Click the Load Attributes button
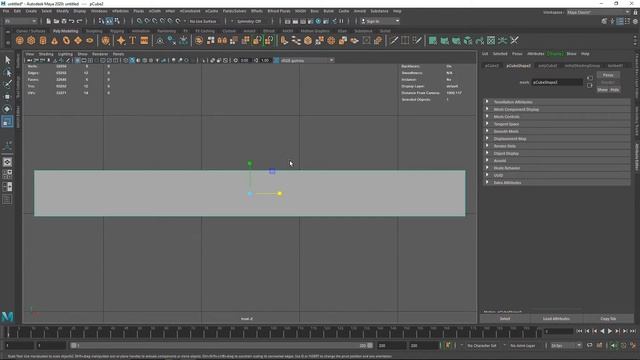The image size is (640, 360). [556, 319]
